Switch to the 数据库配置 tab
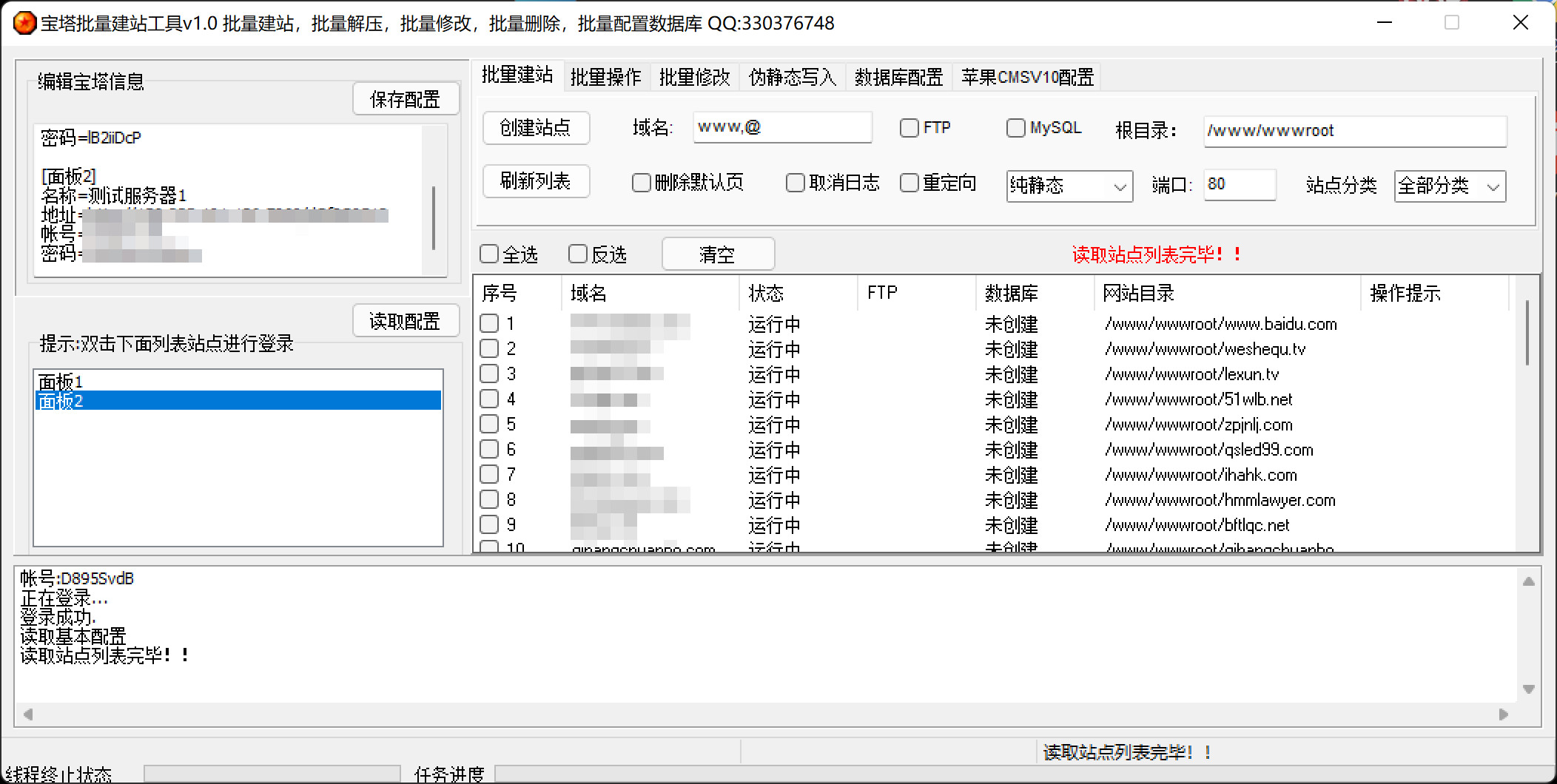 coord(899,77)
